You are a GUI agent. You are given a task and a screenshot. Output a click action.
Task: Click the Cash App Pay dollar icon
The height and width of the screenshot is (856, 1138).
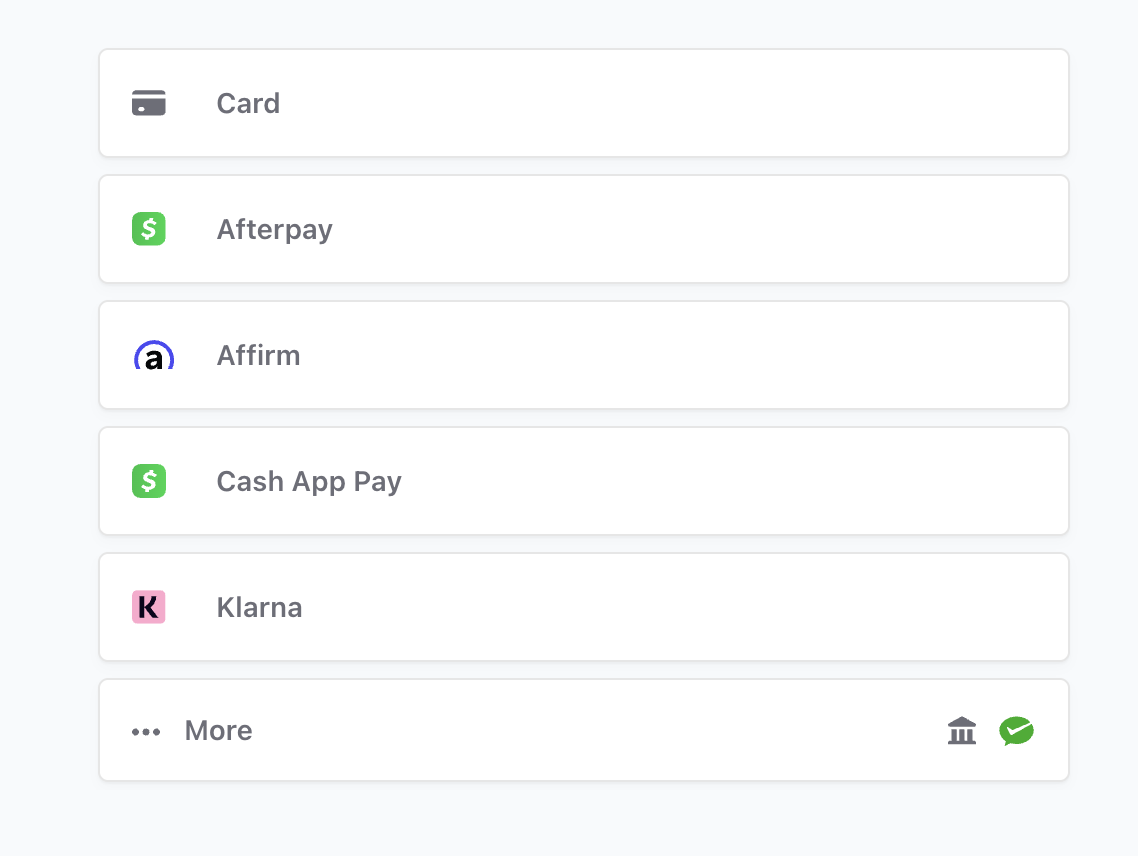click(x=149, y=481)
